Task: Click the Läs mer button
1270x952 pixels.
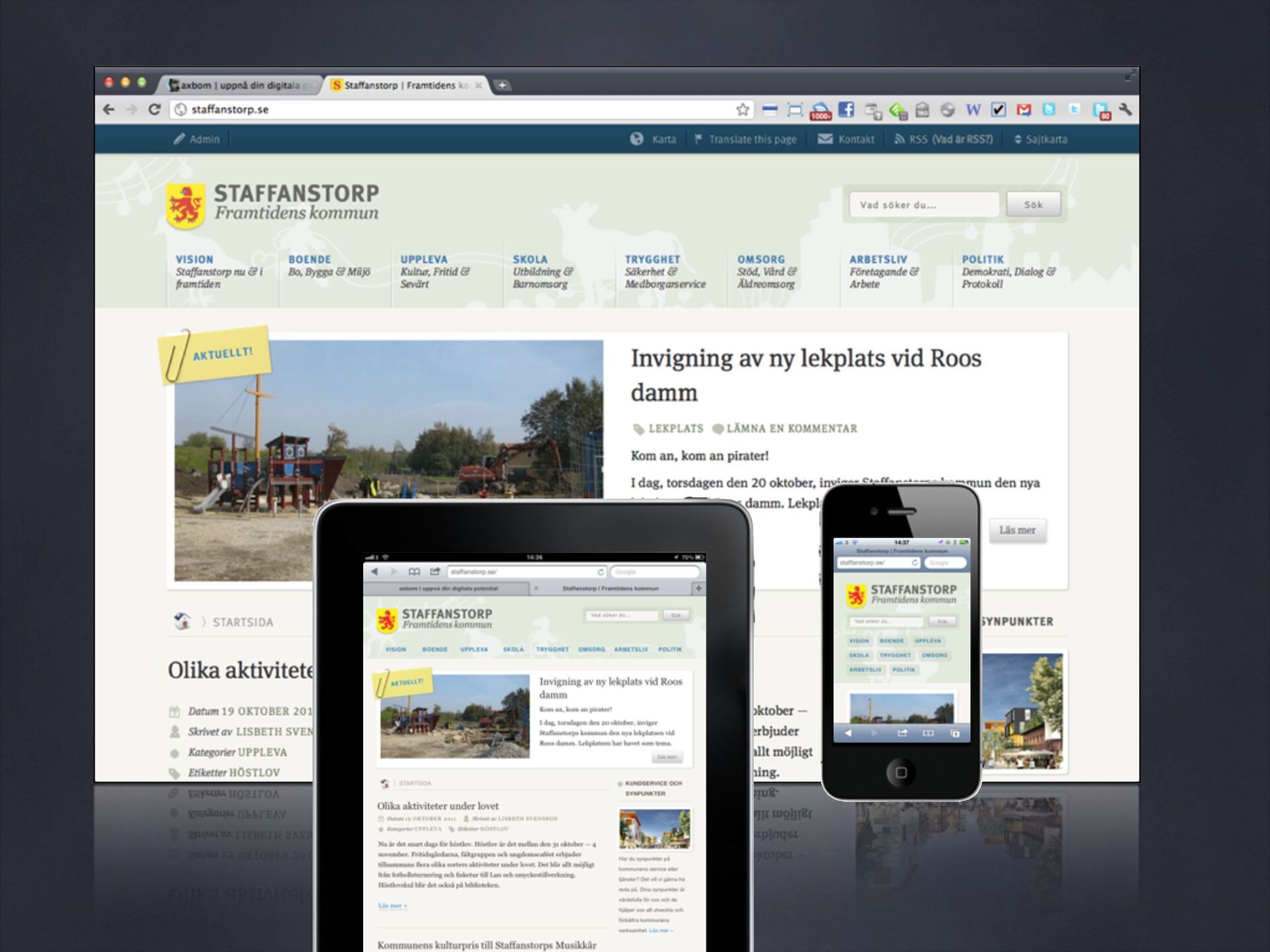Action: pyautogui.click(x=1017, y=530)
